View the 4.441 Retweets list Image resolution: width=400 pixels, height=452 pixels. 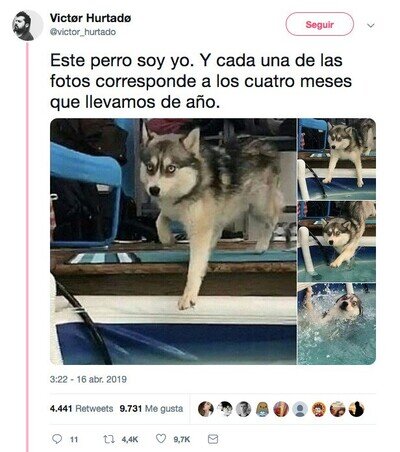81,408
